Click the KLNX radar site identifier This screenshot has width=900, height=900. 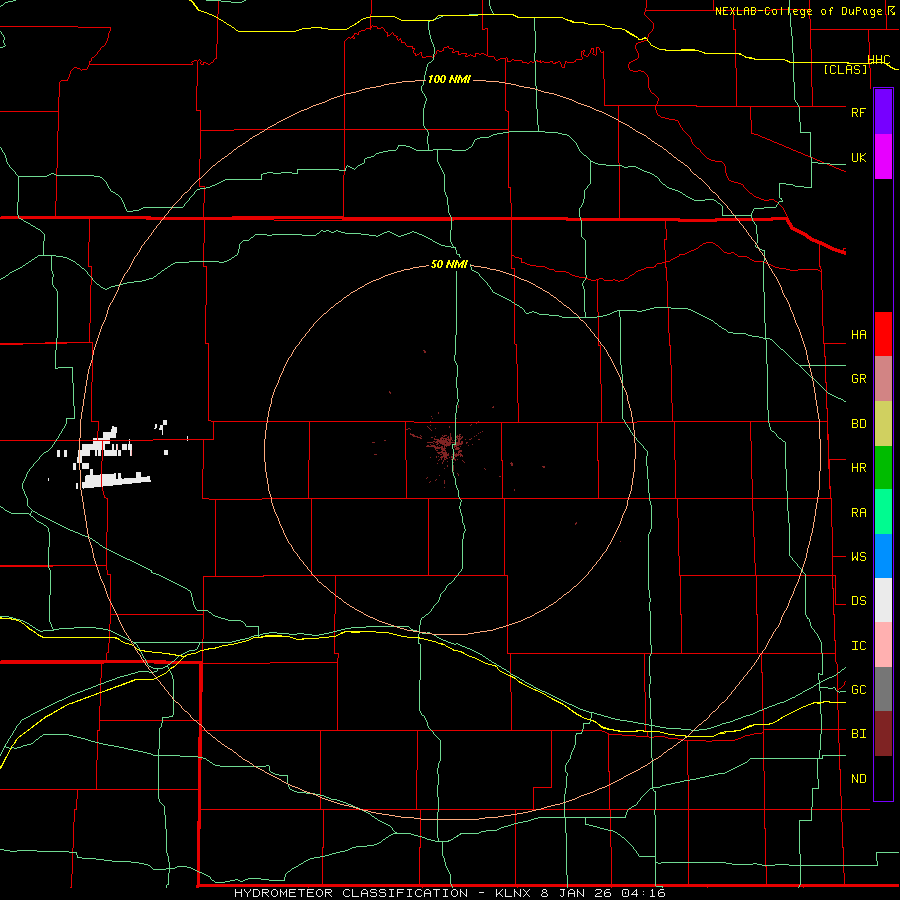coord(514,893)
